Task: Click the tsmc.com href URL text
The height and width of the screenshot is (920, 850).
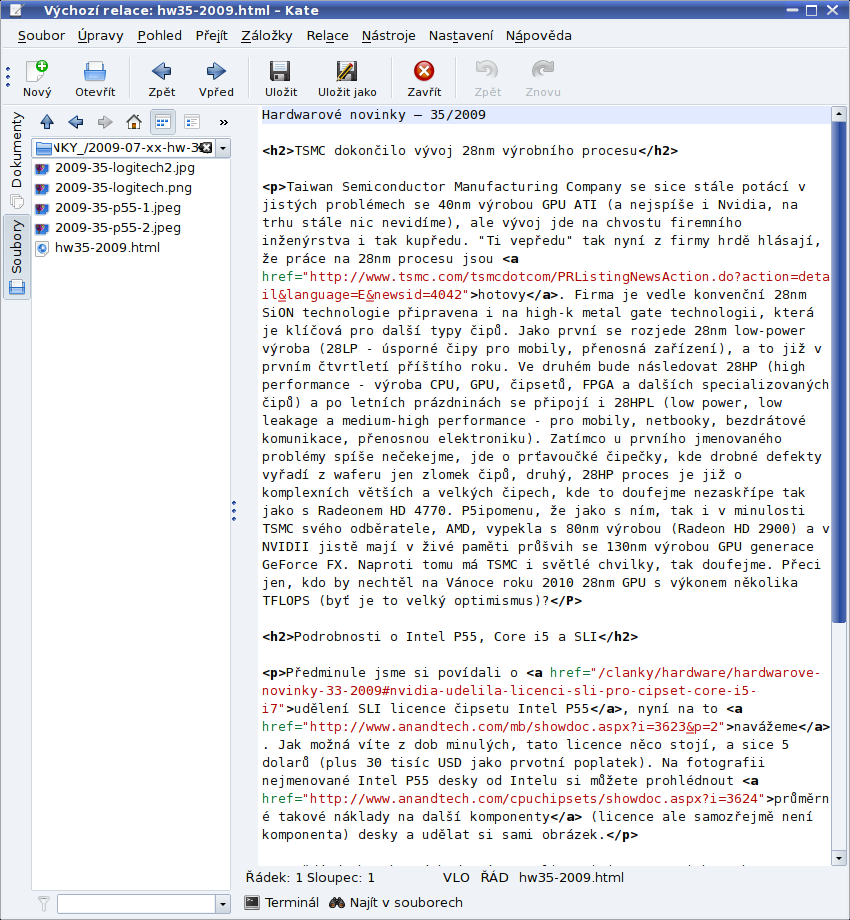Action: click(x=546, y=286)
